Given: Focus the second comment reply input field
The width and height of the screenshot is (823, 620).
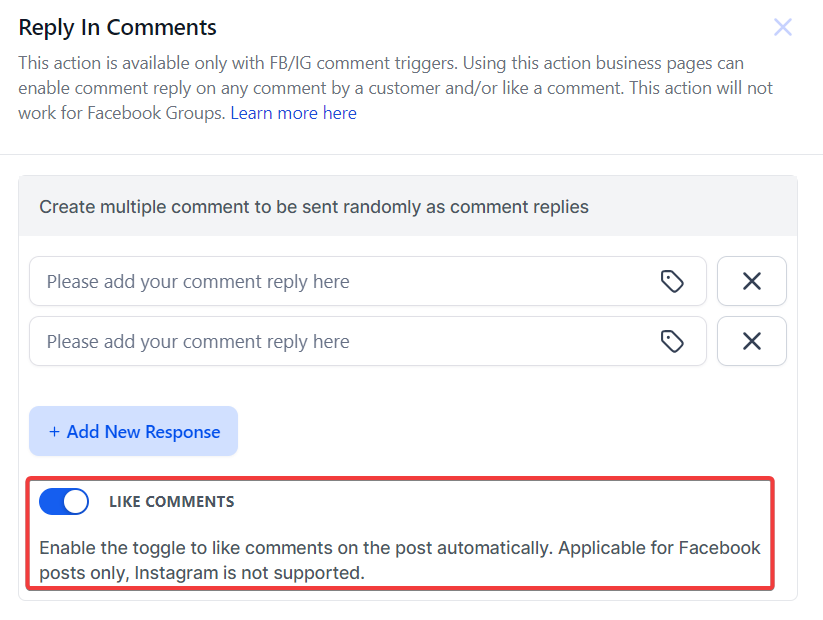Looking at the screenshot, I should 340,342.
